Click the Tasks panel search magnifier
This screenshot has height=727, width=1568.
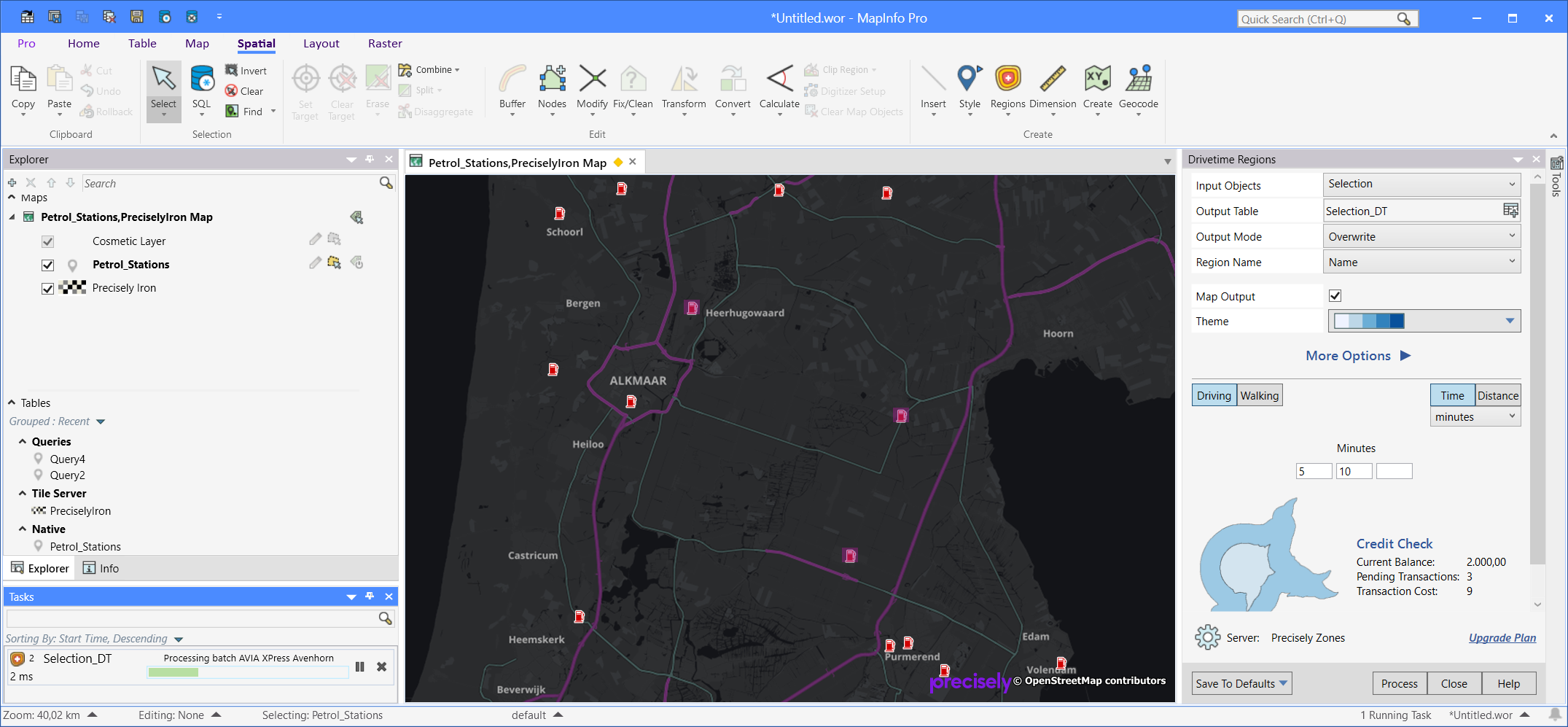point(386,618)
